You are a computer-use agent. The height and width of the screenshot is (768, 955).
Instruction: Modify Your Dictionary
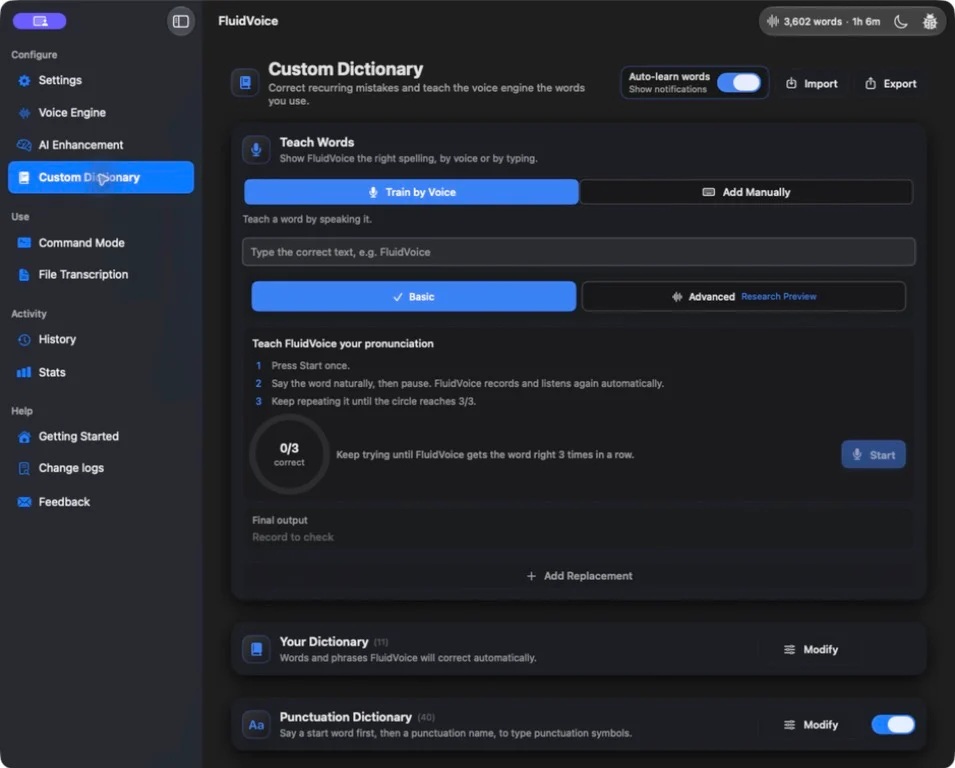(x=811, y=650)
